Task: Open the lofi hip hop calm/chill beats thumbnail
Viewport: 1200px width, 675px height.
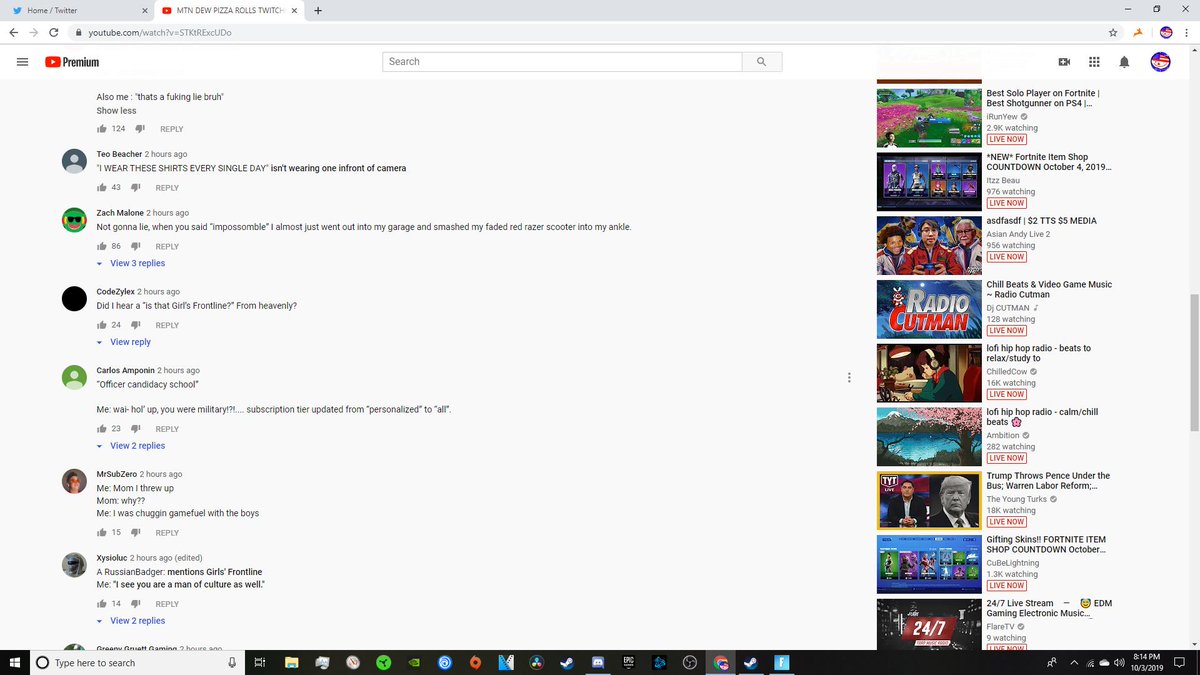Action: coord(929,438)
